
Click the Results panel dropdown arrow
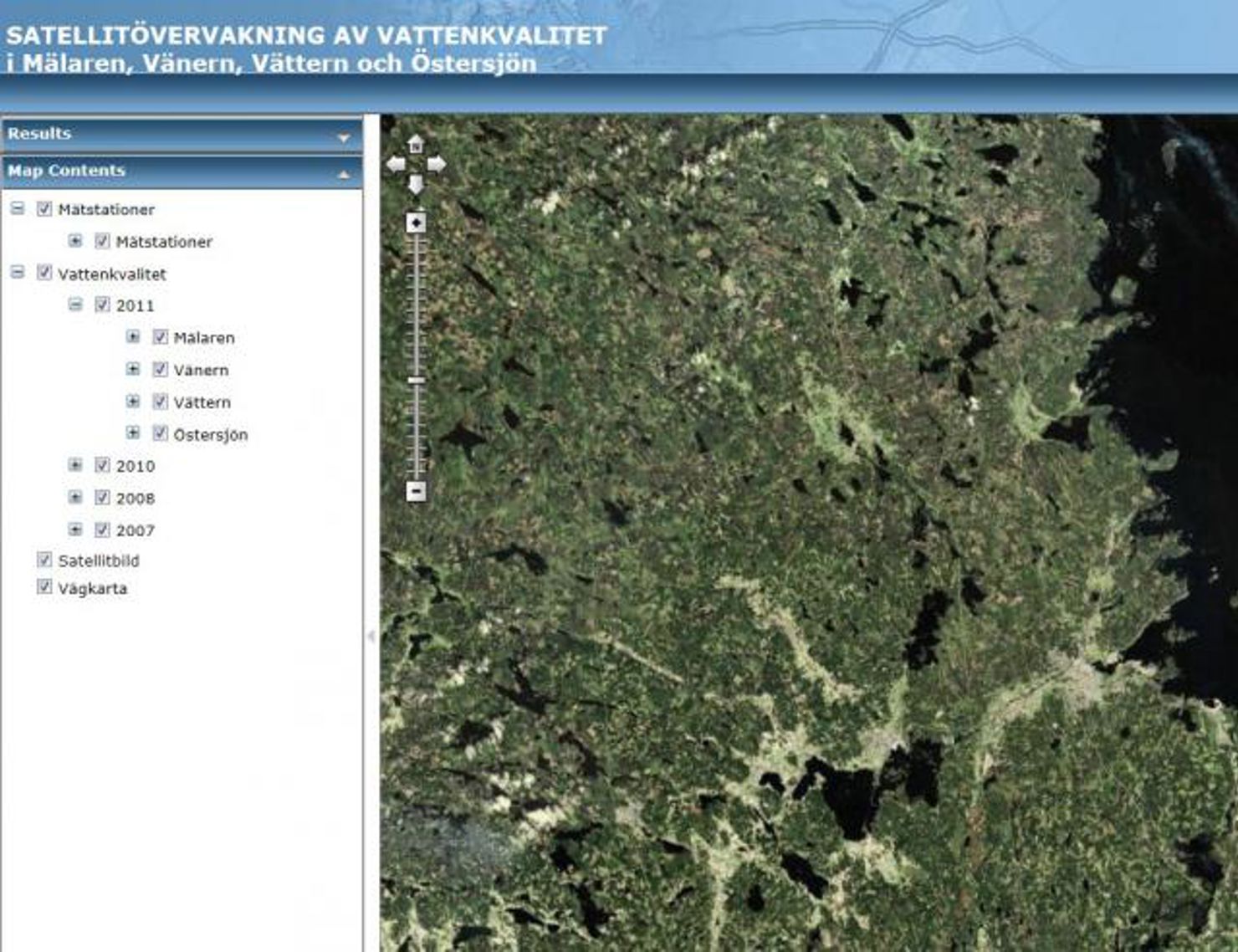pyautogui.click(x=343, y=134)
